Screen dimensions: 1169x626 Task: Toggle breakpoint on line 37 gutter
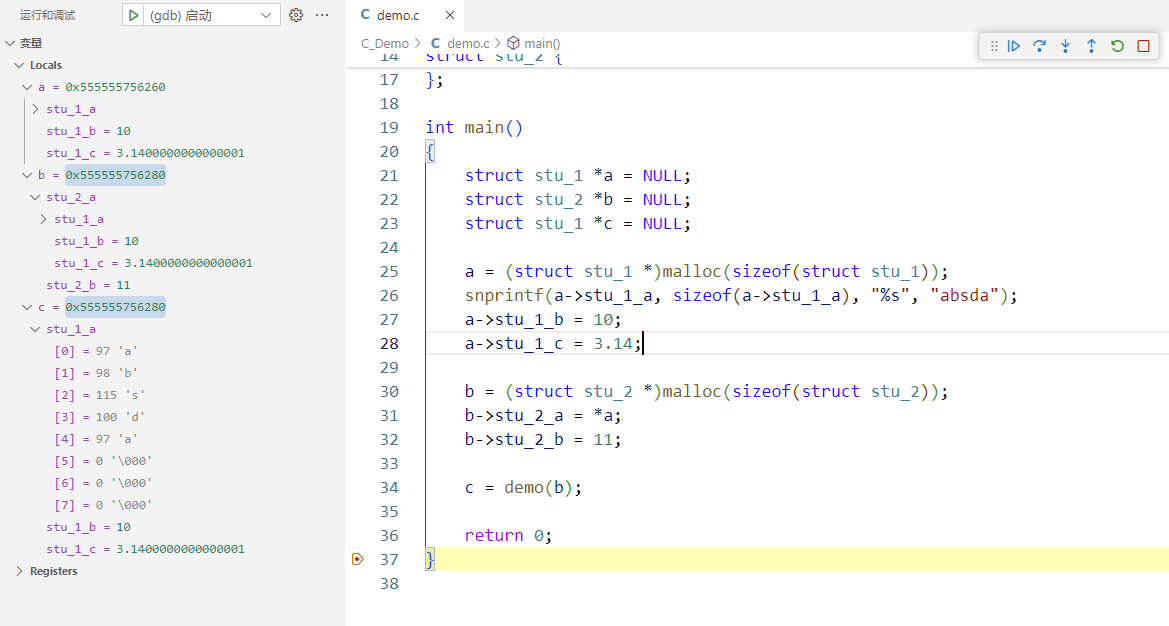click(358, 559)
